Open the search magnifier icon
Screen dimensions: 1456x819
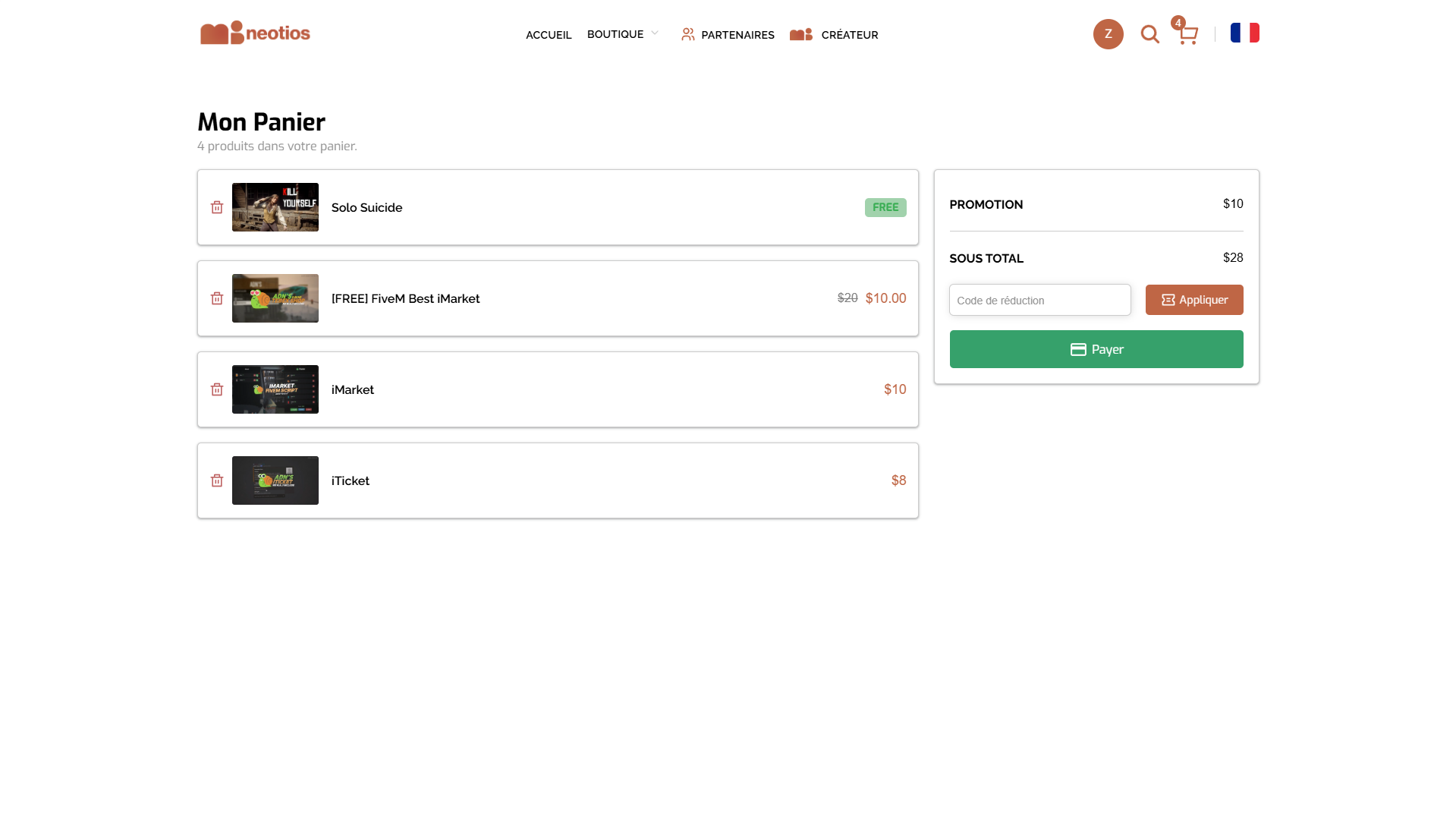pyautogui.click(x=1149, y=34)
